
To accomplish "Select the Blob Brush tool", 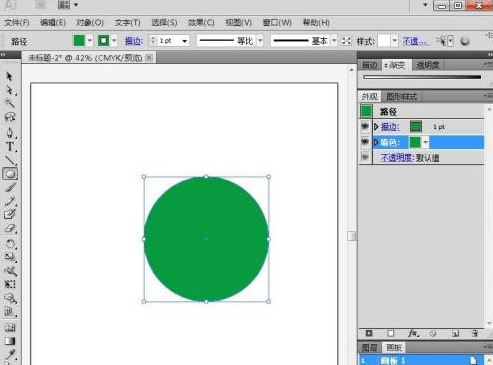I will 9,214.
